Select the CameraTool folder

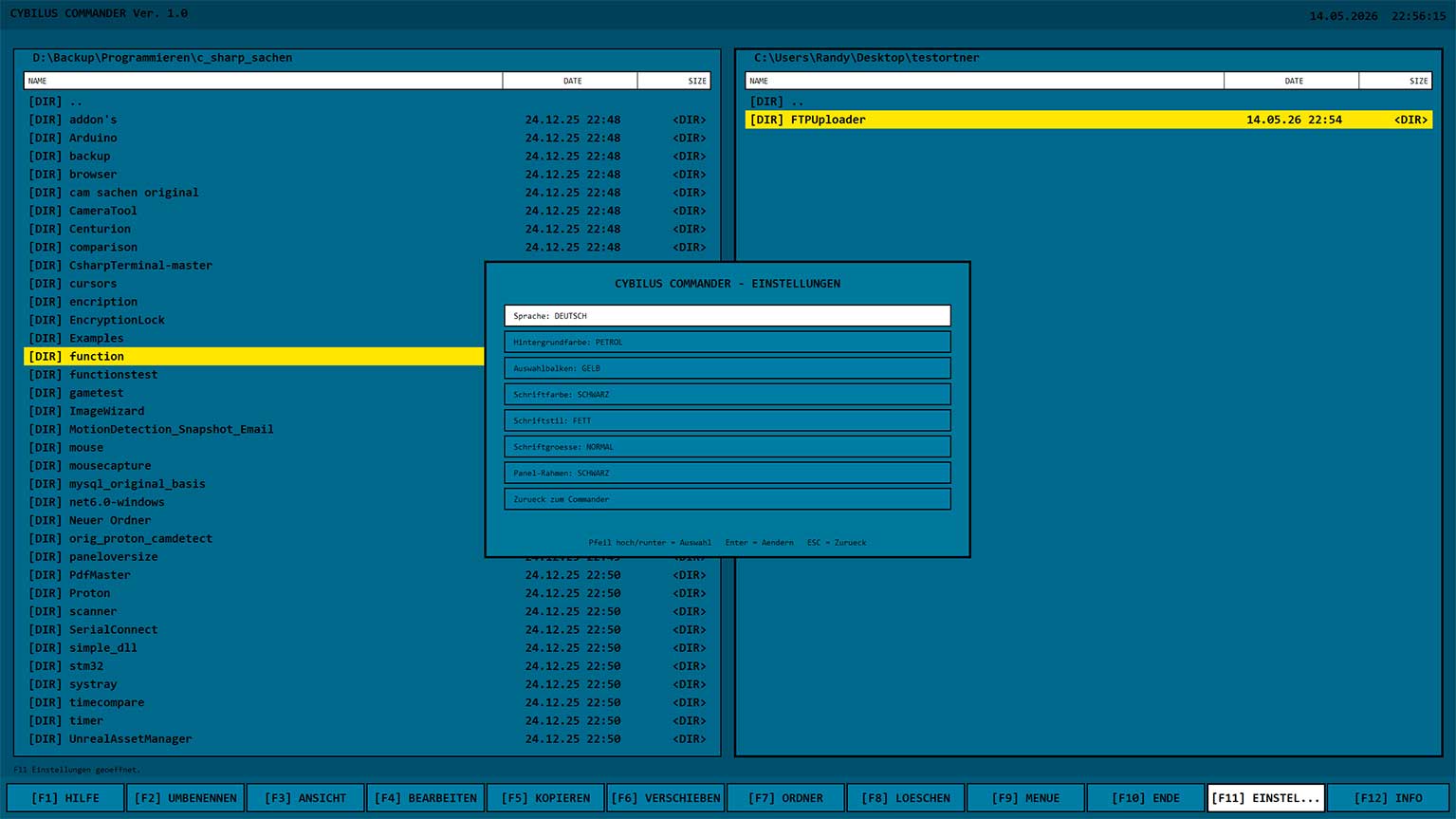coord(367,211)
